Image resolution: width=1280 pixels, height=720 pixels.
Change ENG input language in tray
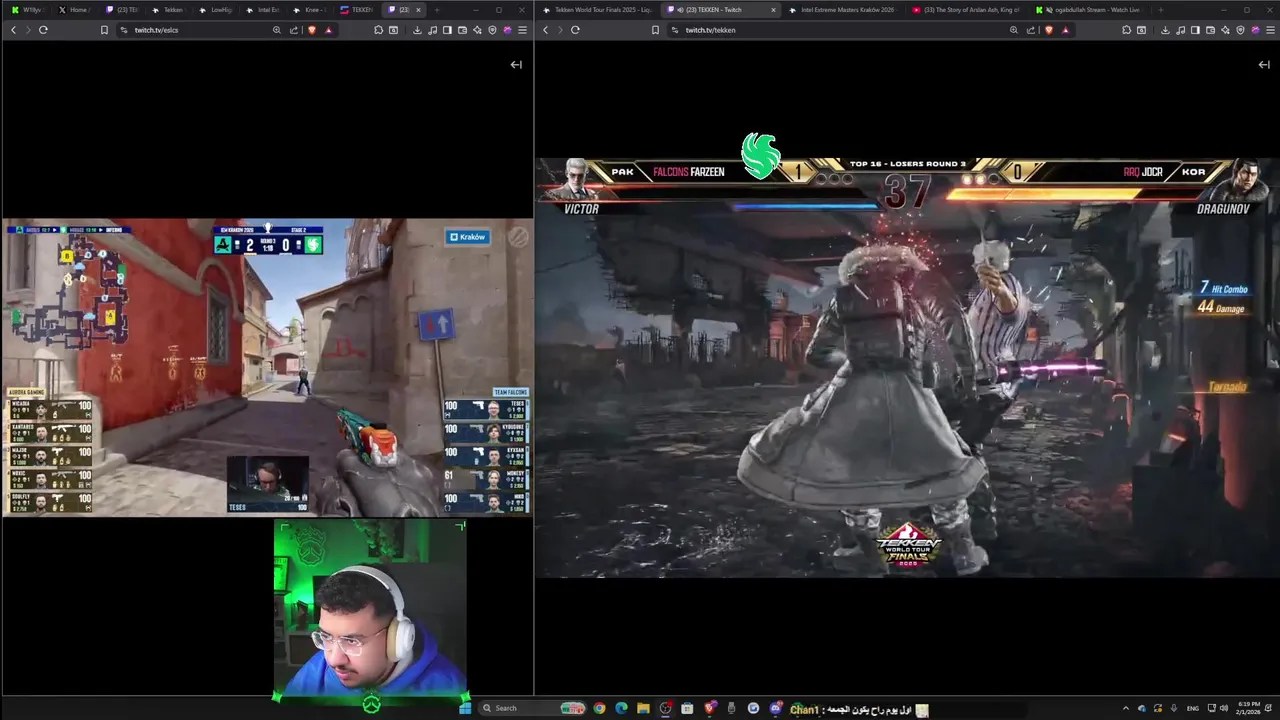click(1193, 708)
